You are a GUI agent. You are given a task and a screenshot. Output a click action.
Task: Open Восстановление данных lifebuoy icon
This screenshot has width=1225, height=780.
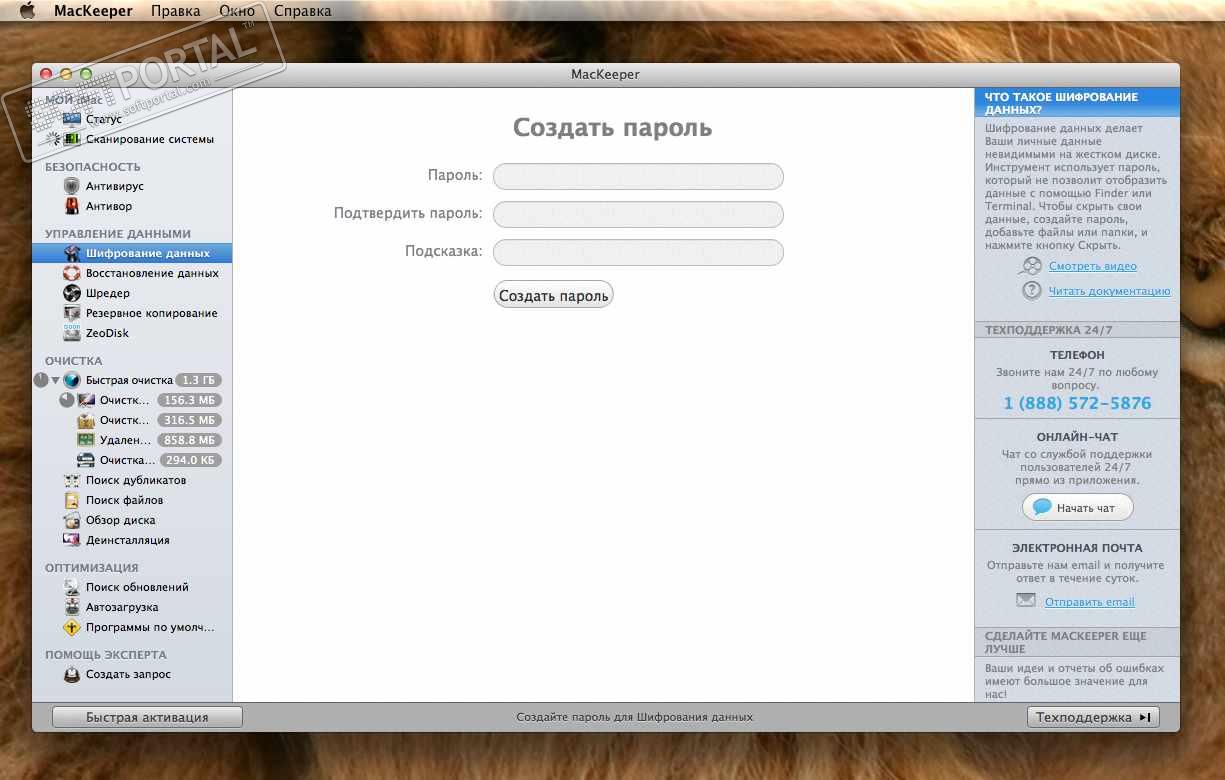pos(72,273)
